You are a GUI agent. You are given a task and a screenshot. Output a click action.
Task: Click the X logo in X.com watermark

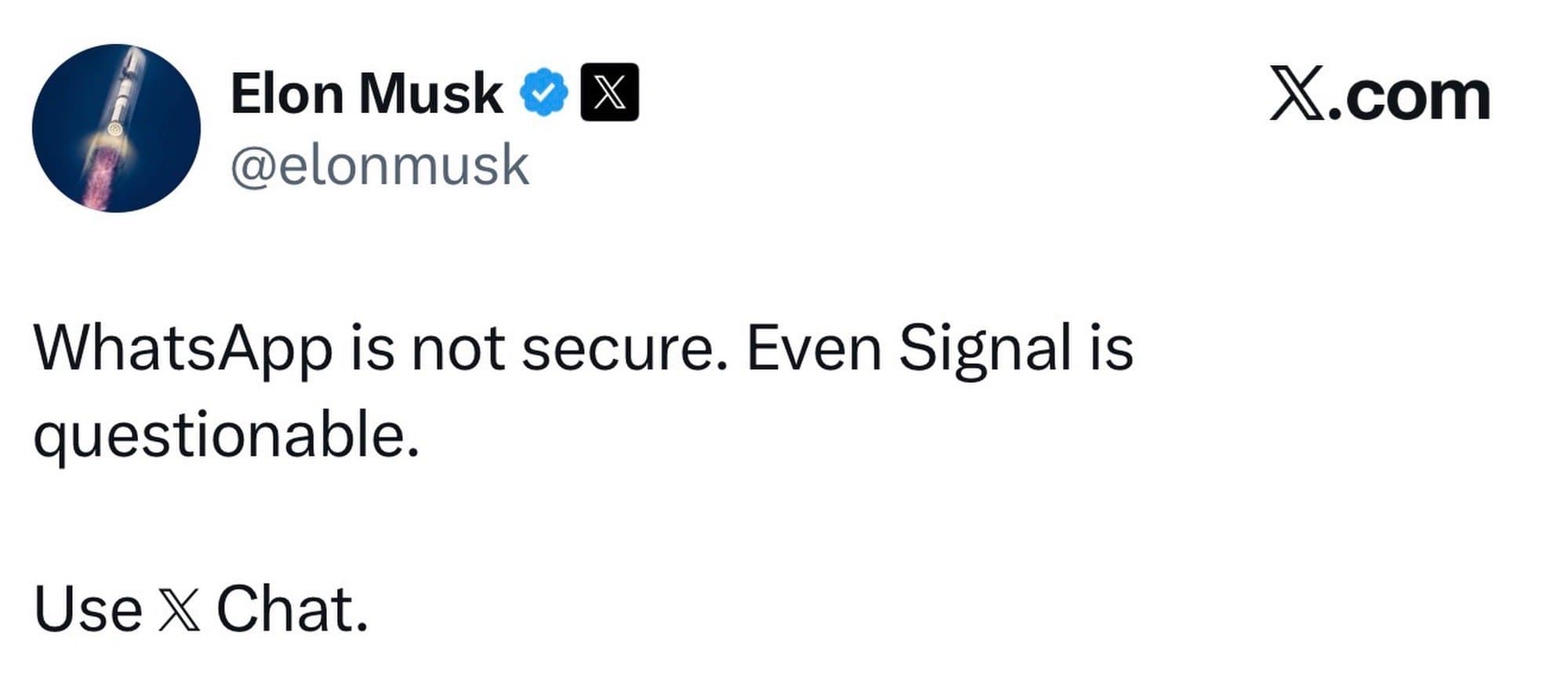[1296, 95]
